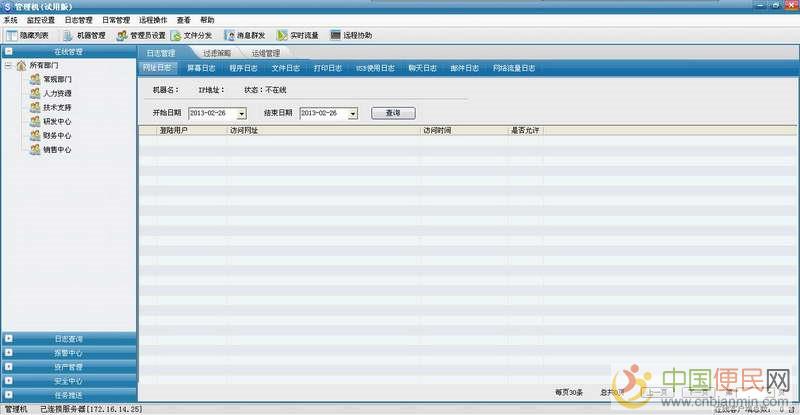Sort by the 访问时间 column header

click(437, 131)
